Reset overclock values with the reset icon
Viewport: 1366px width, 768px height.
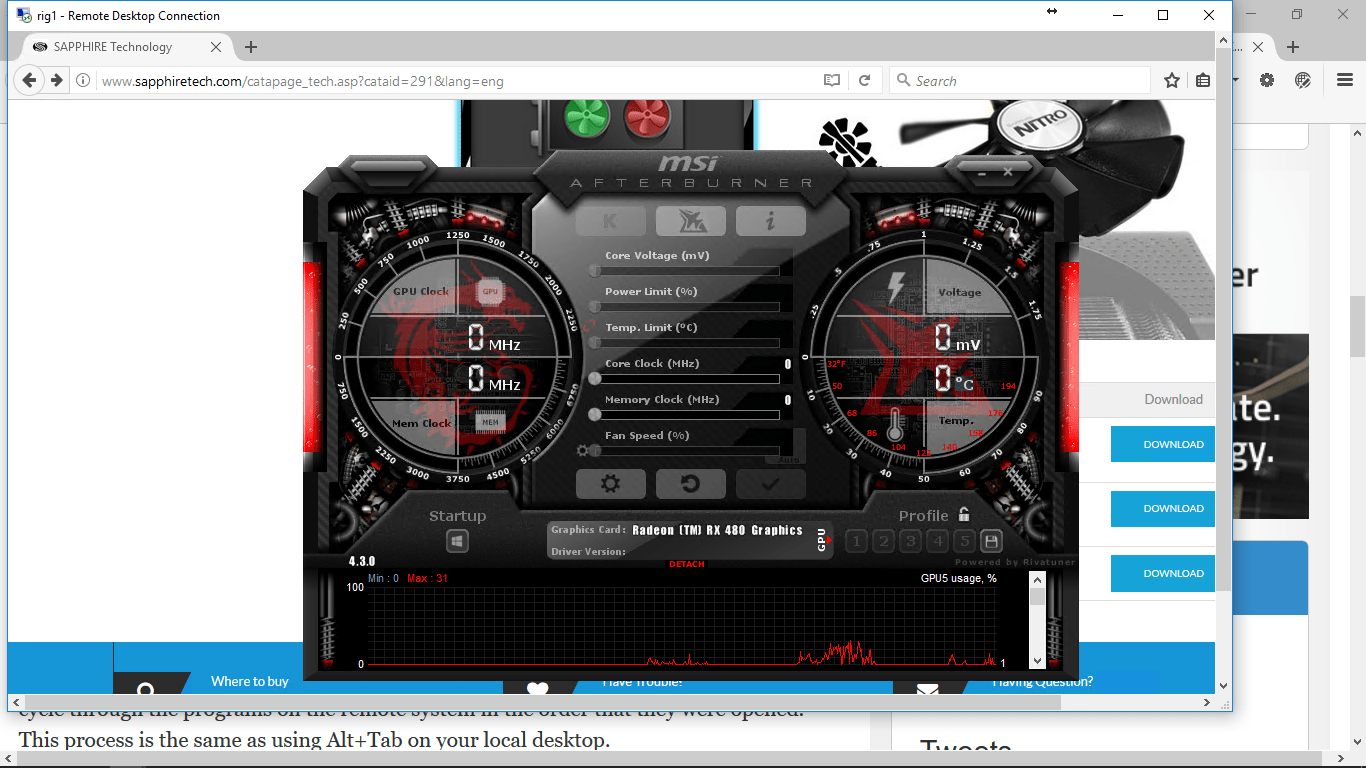pyautogui.click(x=690, y=484)
